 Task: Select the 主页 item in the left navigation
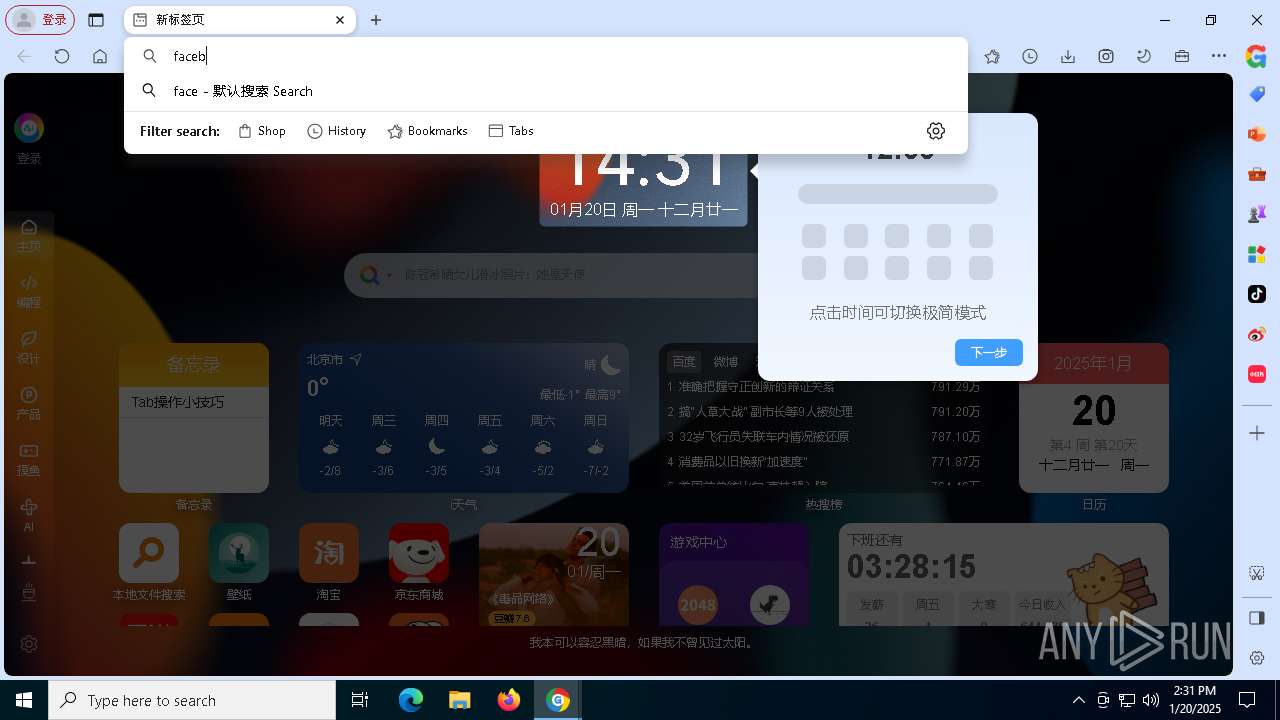click(29, 236)
